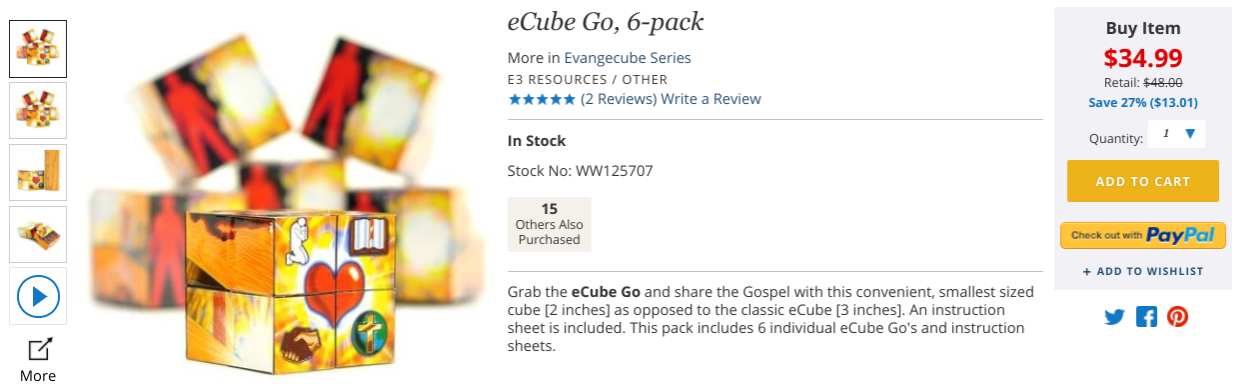Viewport: 1235px width, 390px height.
Task: Click the More label under thumbnails
Action: click(38, 376)
